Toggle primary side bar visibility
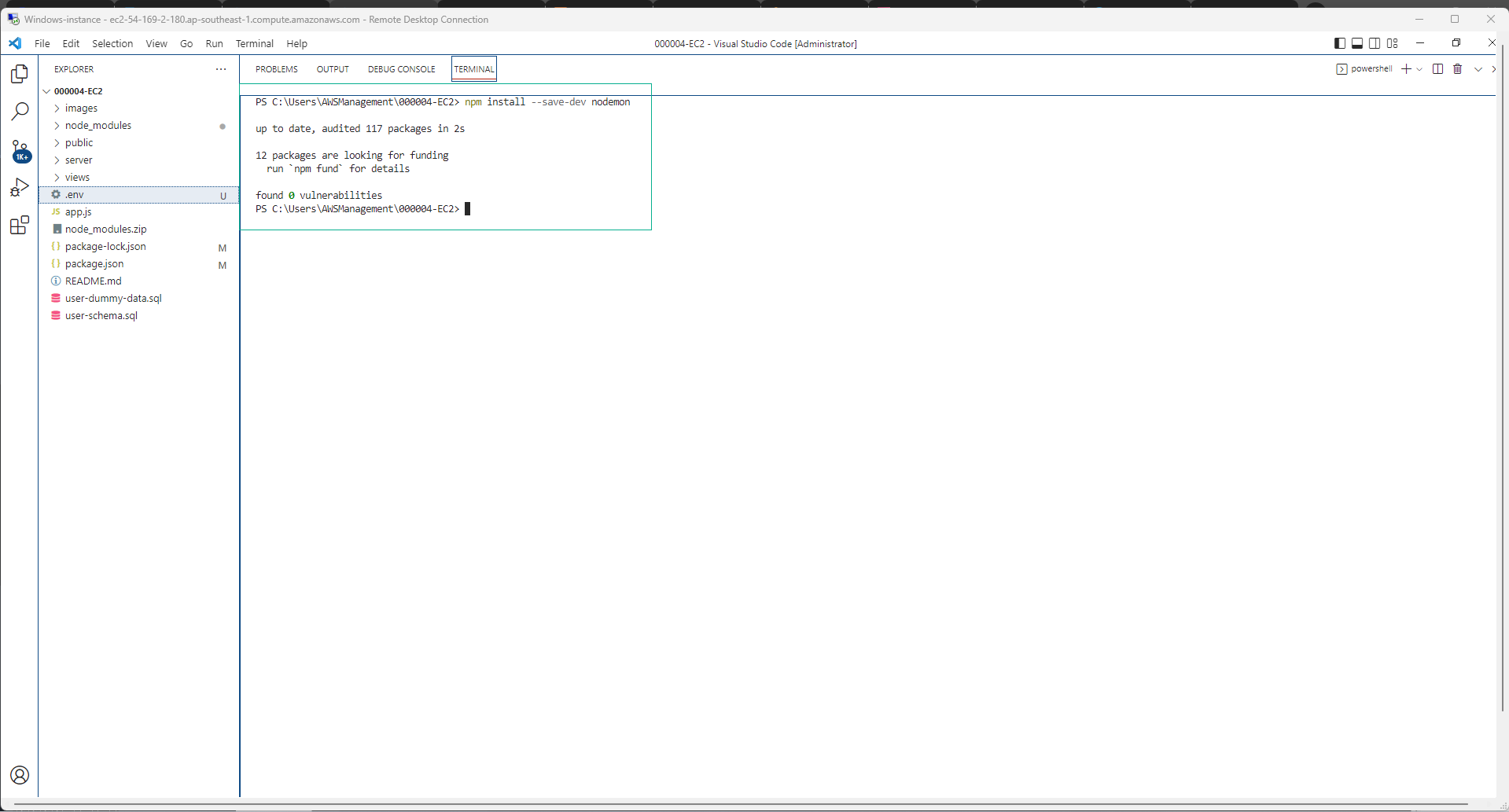Viewport: 1509px width, 812px height. coord(1340,43)
